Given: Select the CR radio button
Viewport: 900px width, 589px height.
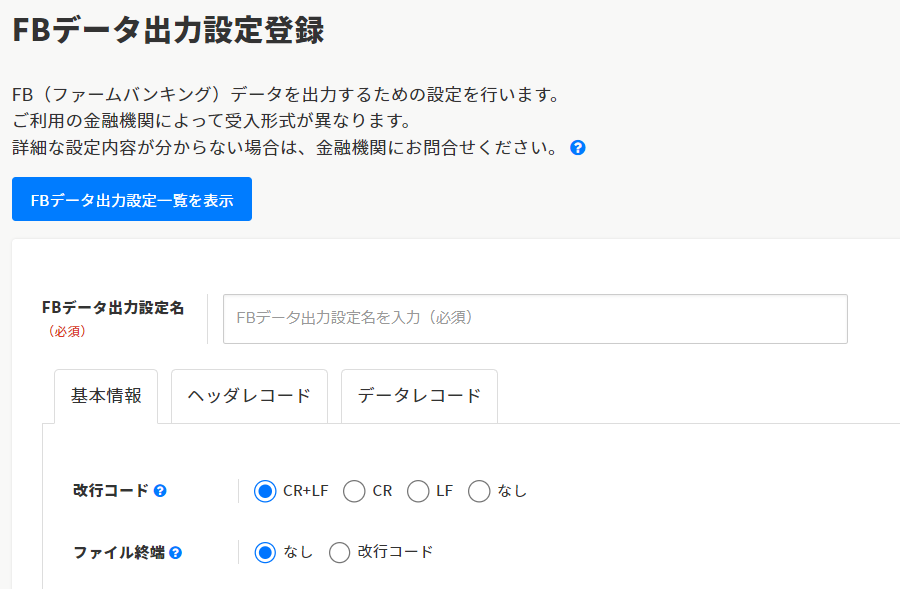Looking at the screenshot, I should 354,491.
